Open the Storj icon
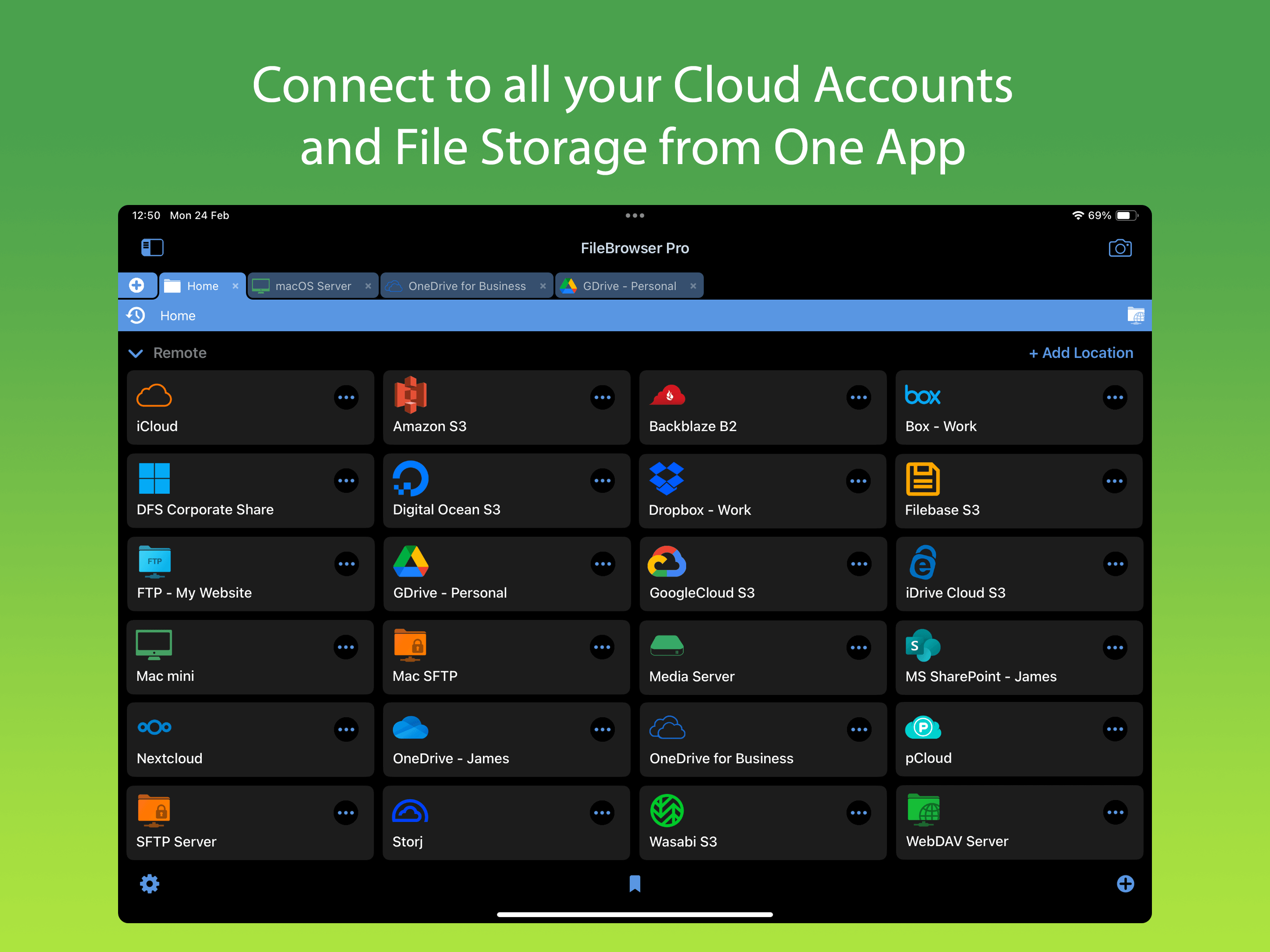 pos(410,811)
